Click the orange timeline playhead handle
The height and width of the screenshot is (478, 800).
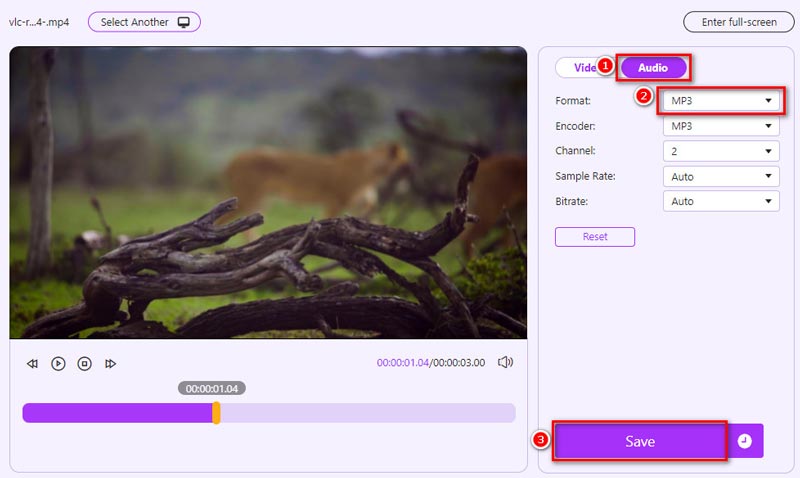216,412
